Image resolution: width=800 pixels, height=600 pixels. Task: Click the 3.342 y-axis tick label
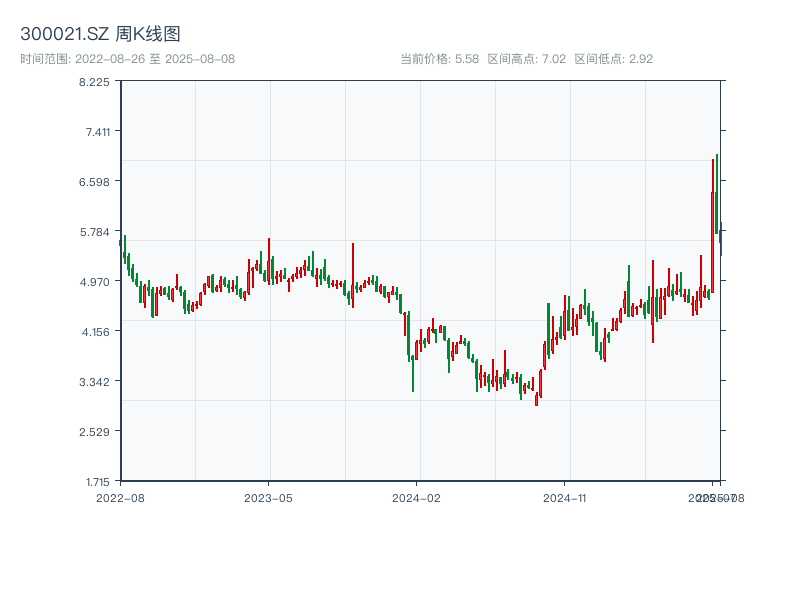[96, 382]
